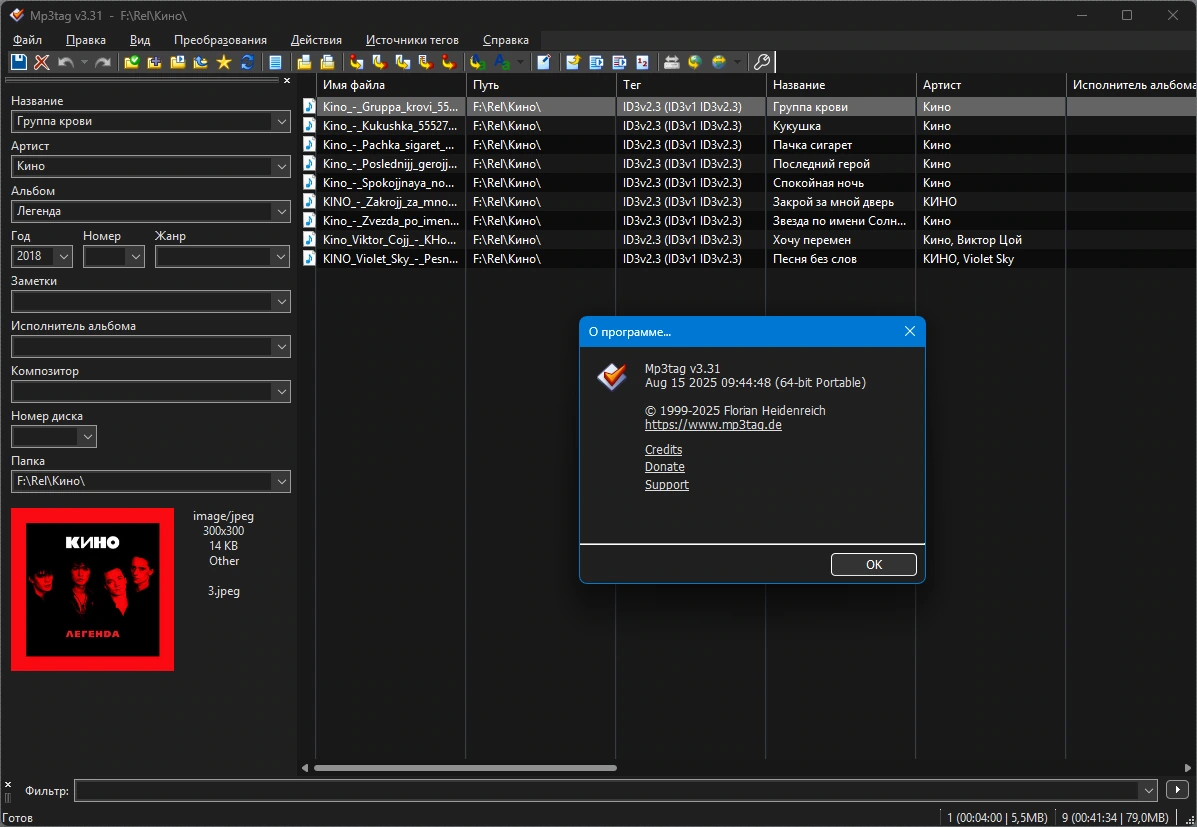Click the folder icon with green checkmark

(x=132, y=62)
